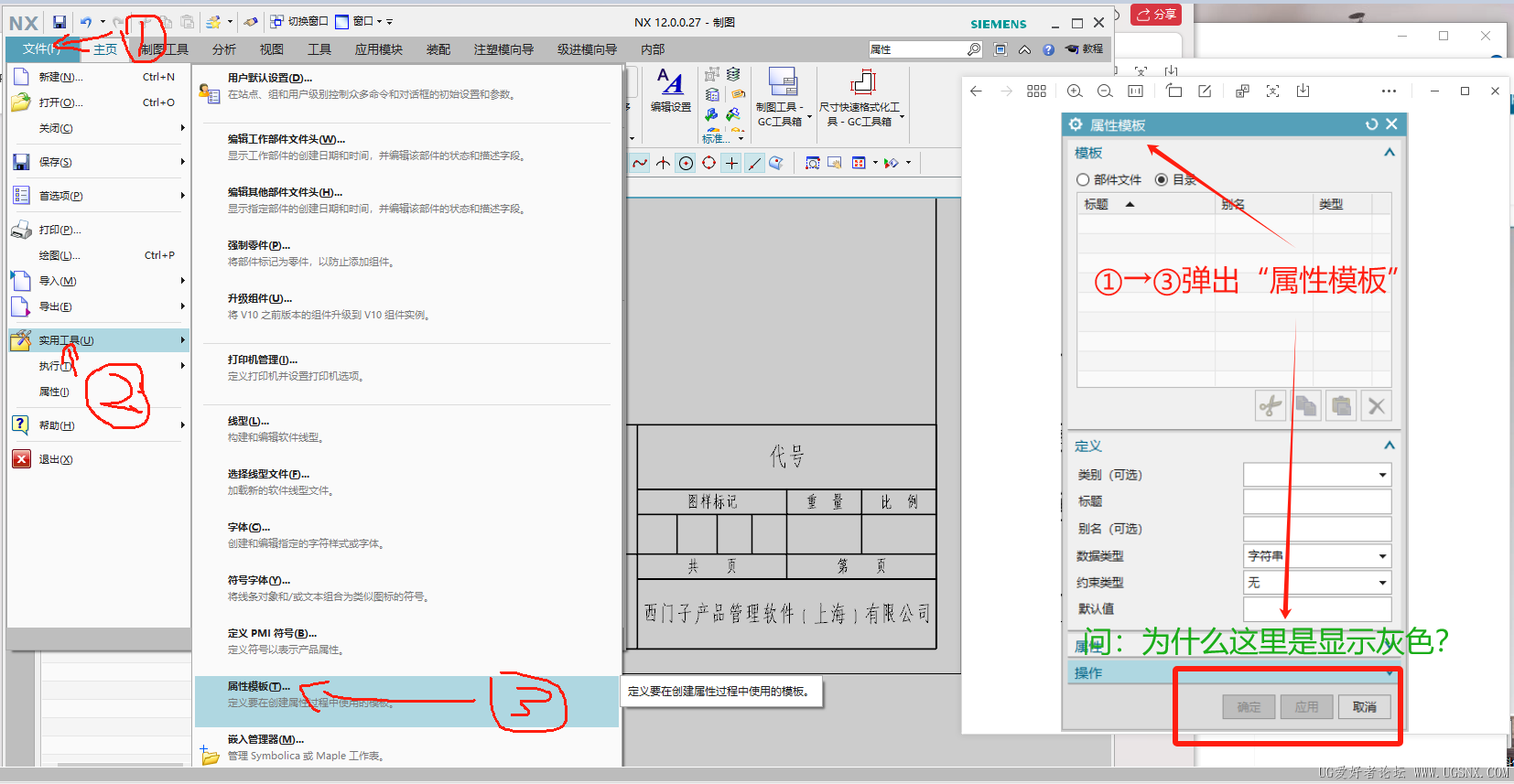Switch to the 注塑模向导 ribbon tab
The image size is (1514, 784).
click(503, 49)
